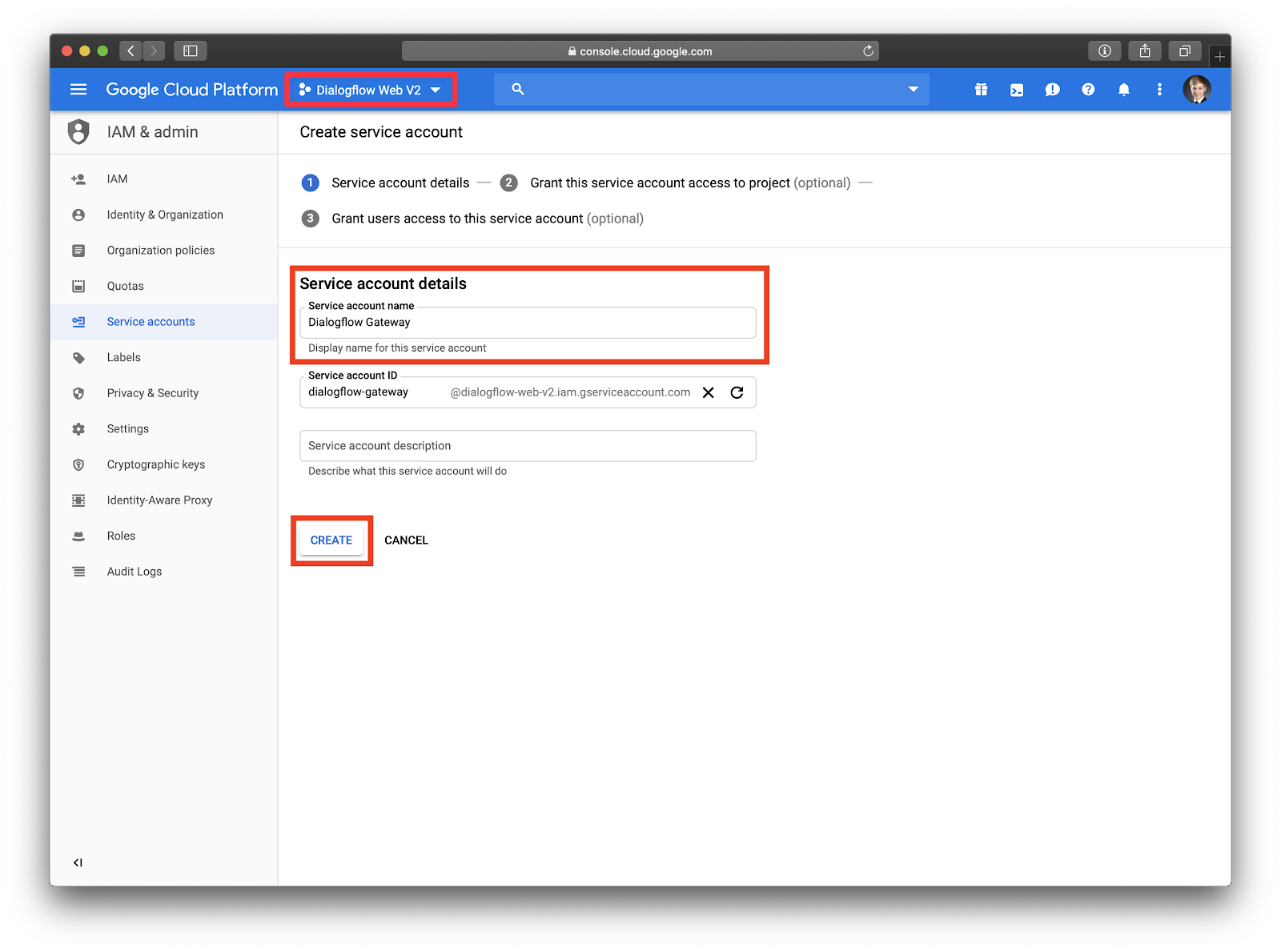Click the search magnifier icon
The height and width of the screenshot is (952, 1281).
pos(518,90)
